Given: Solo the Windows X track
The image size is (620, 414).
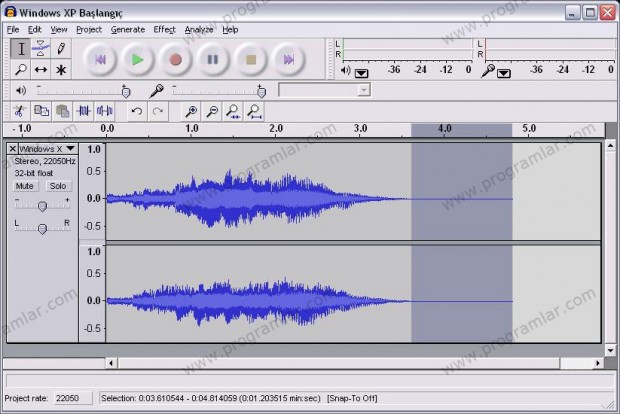Looking at the screenshot, I should click(58, 186).
